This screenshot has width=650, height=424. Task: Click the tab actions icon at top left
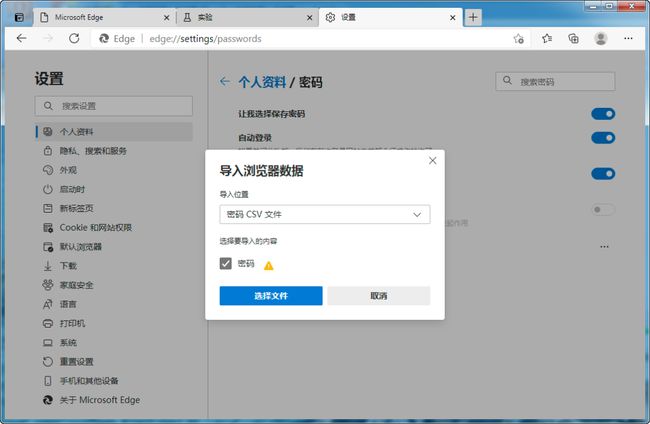pyautogui.click(x=19, y=17)
